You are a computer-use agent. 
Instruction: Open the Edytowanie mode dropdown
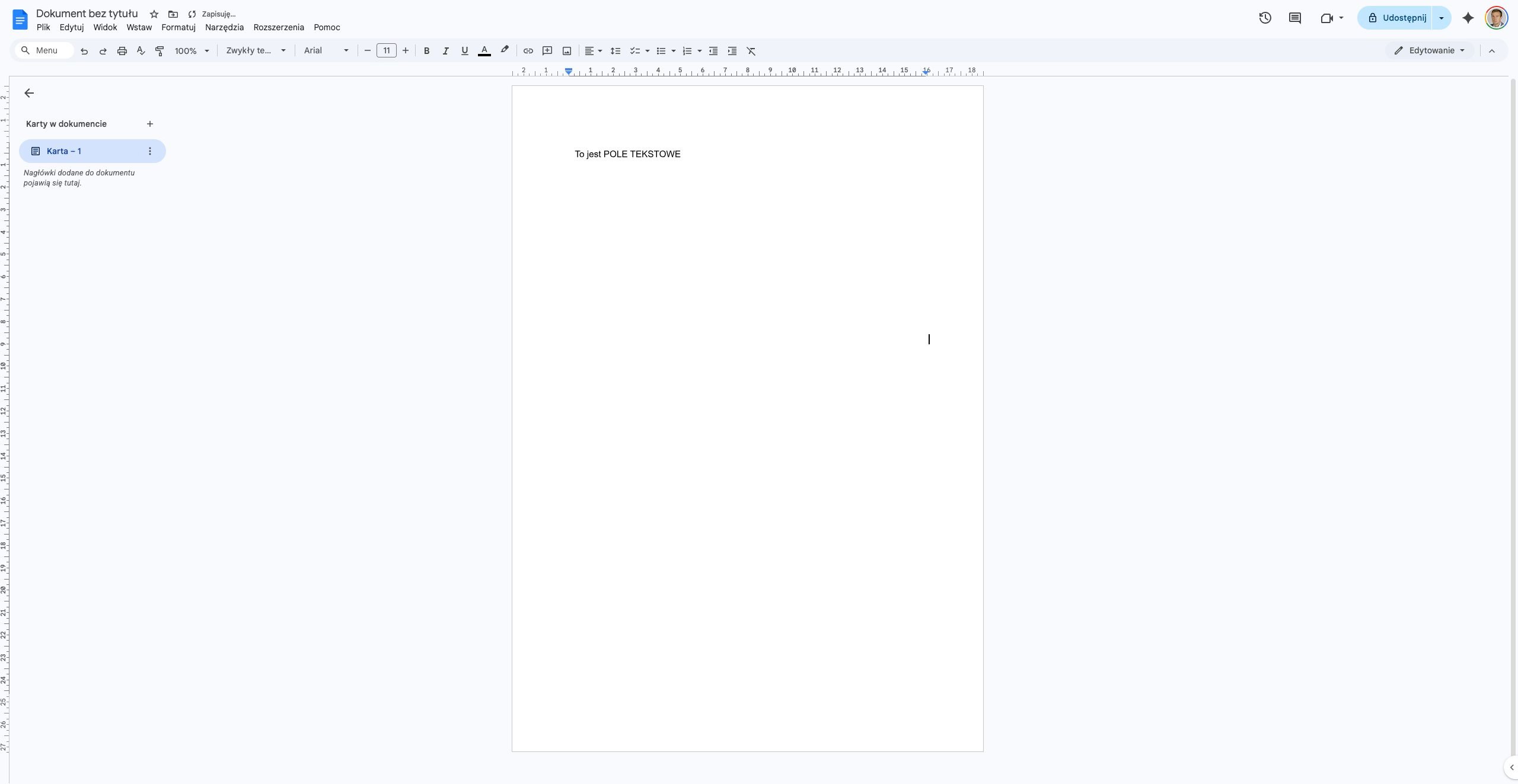tap(1430, 50)
